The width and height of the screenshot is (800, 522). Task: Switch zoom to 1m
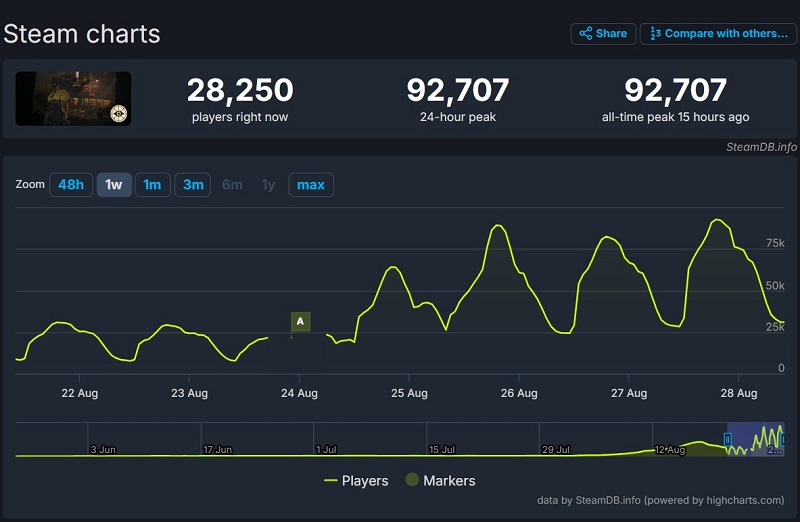(152, 185)
